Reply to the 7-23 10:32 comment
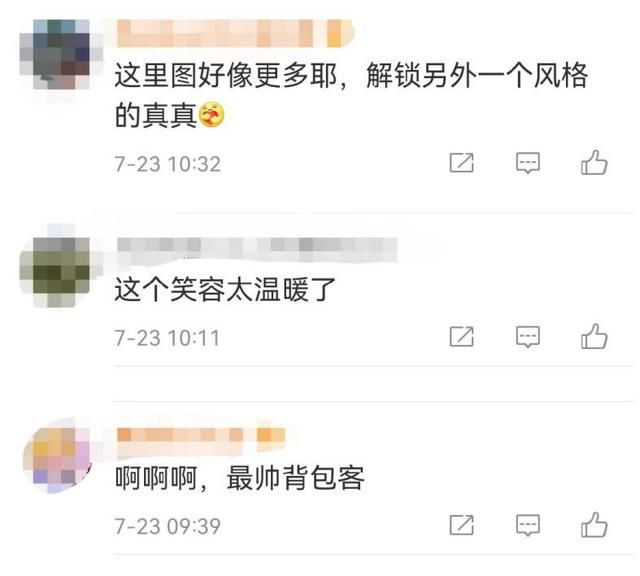 [x=528, y=163]
